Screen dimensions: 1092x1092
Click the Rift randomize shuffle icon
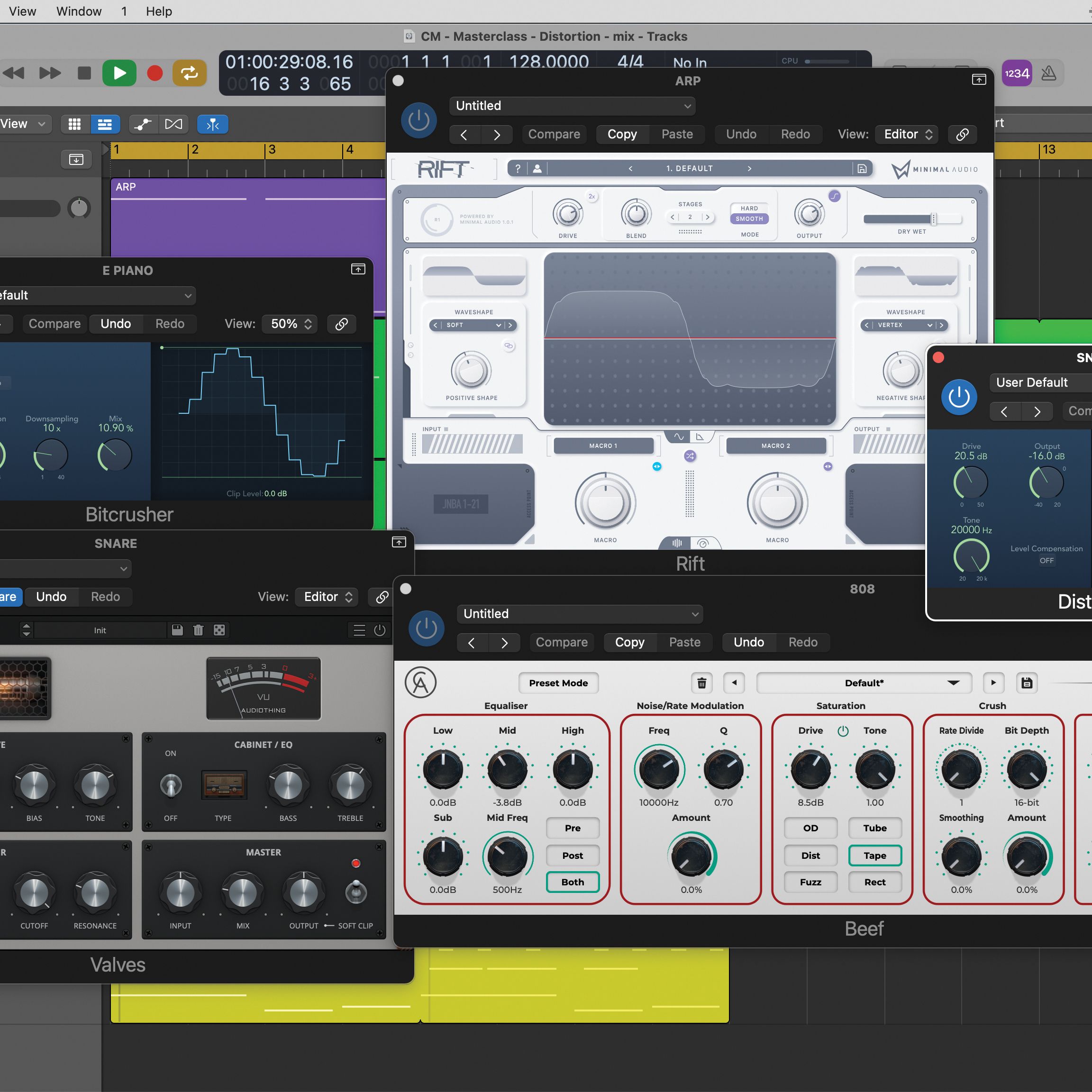(690, 456)
